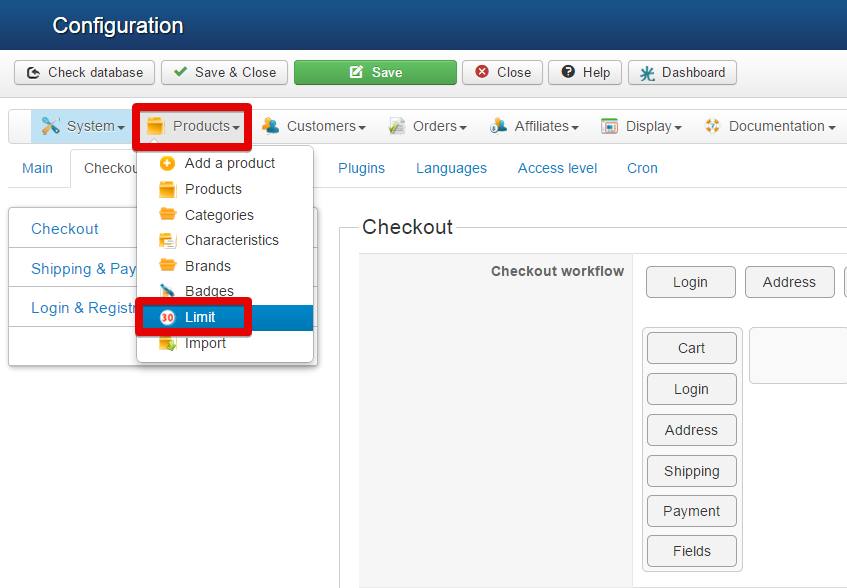Click the folder icon beside Categories

click(167, 214)
